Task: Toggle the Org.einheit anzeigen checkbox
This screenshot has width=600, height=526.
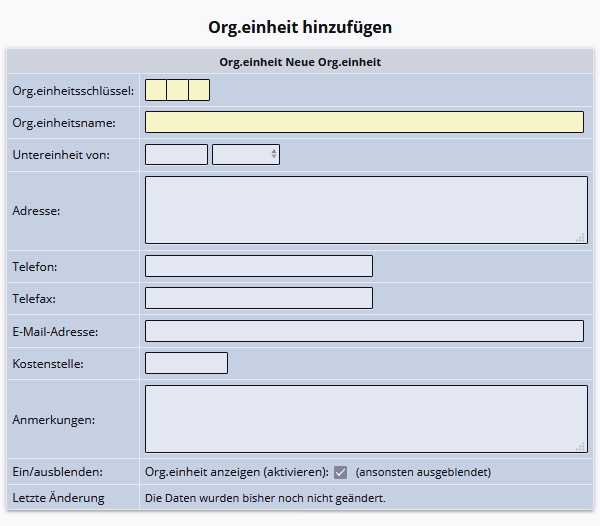Action: (340, 472)
